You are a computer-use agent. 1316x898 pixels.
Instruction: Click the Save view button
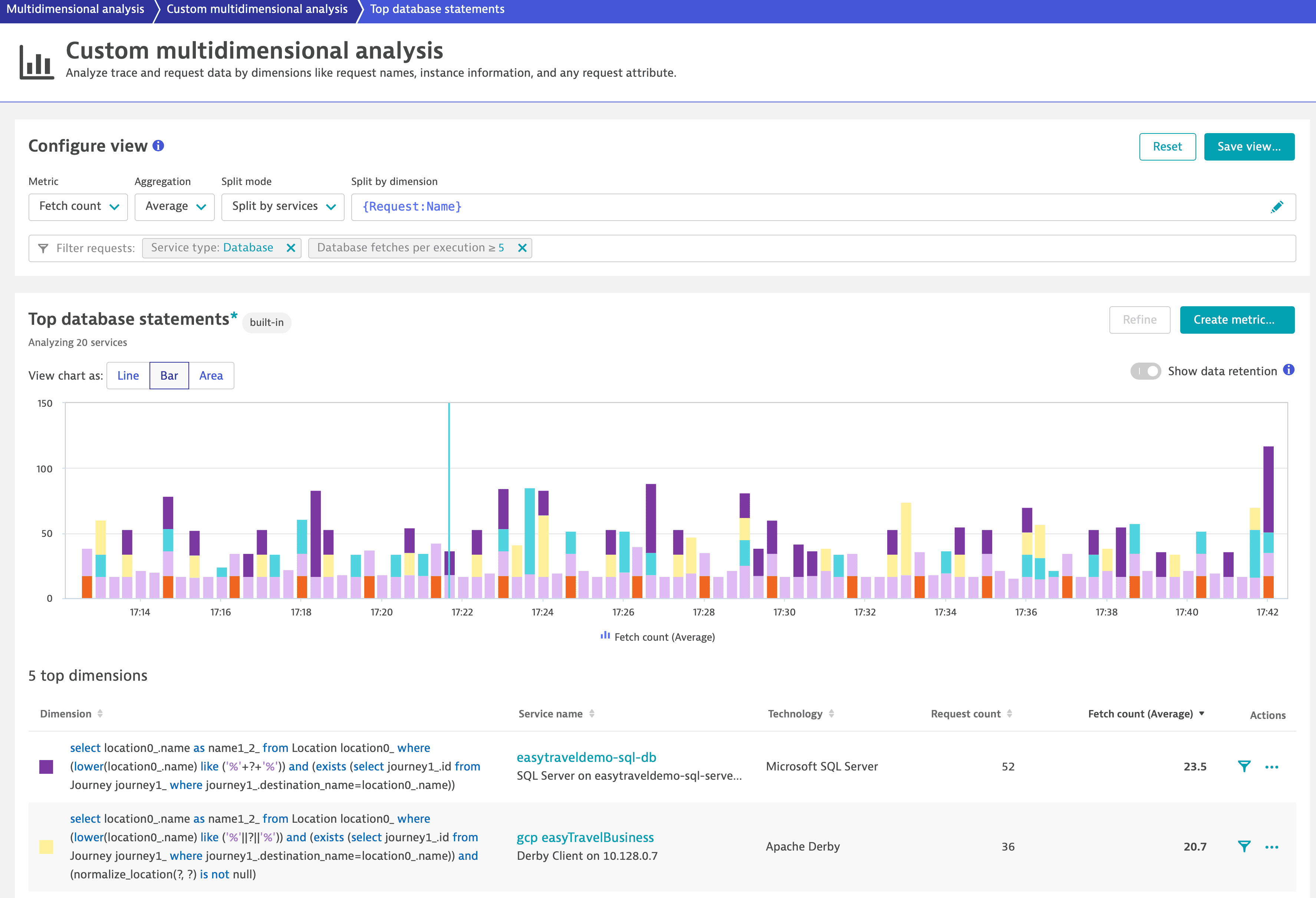point(1248,147)
